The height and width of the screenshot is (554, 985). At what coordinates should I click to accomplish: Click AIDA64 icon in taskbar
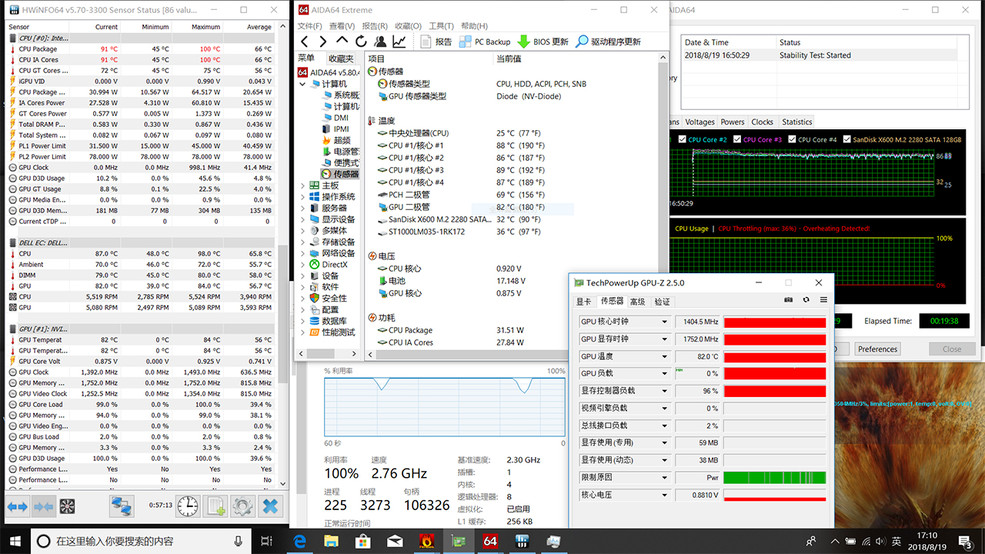click(x=490, y=541)
